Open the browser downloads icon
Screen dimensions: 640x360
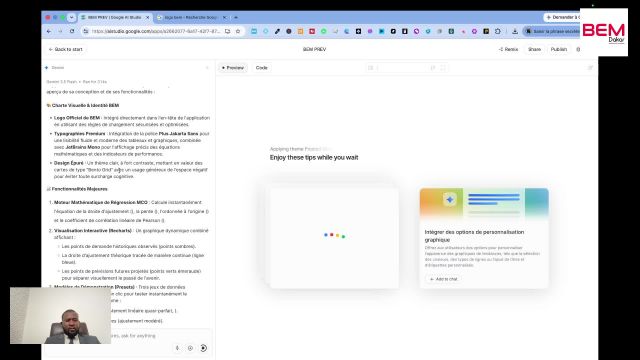click(515, 31)
